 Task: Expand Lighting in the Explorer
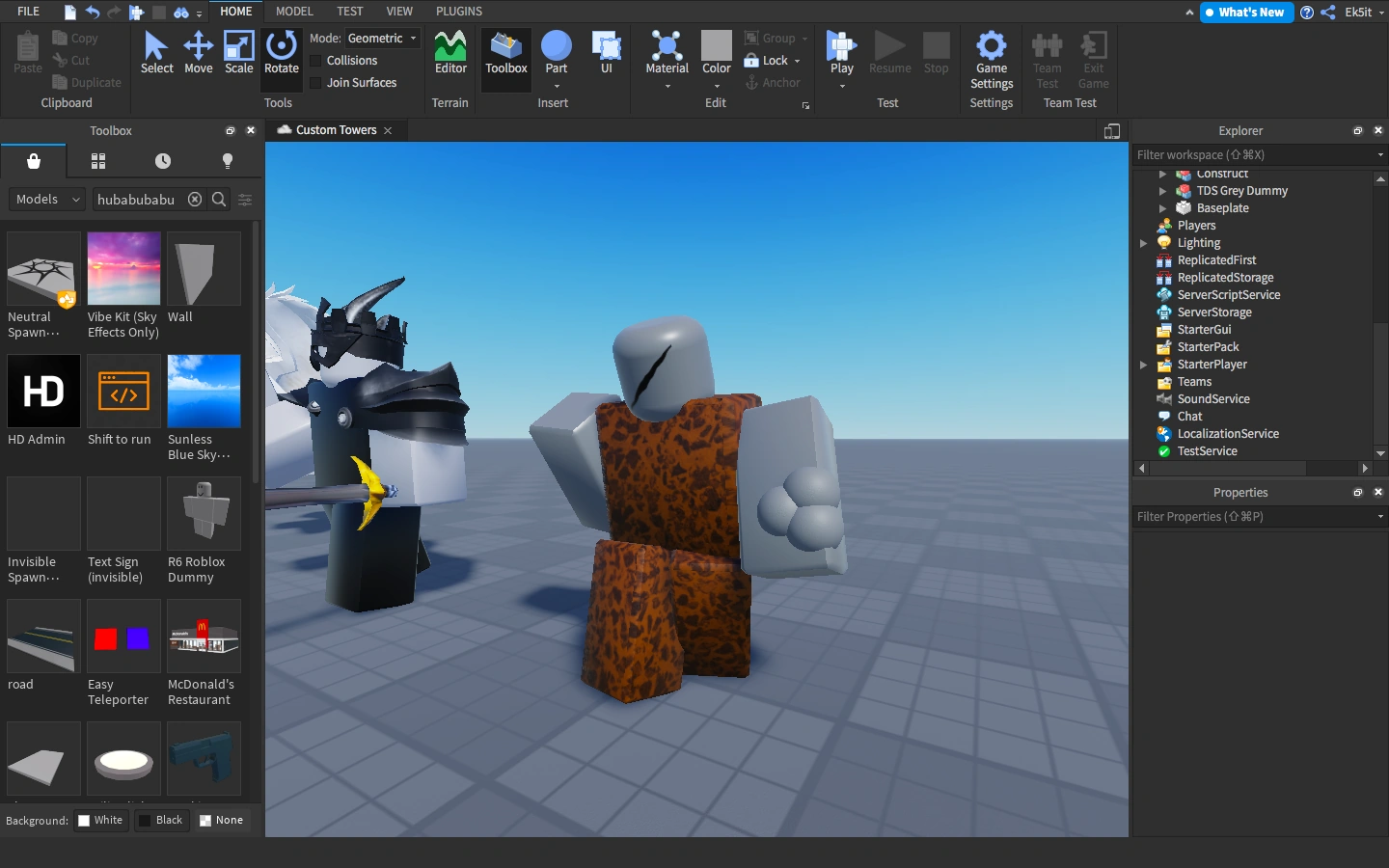click(1144, 242)
